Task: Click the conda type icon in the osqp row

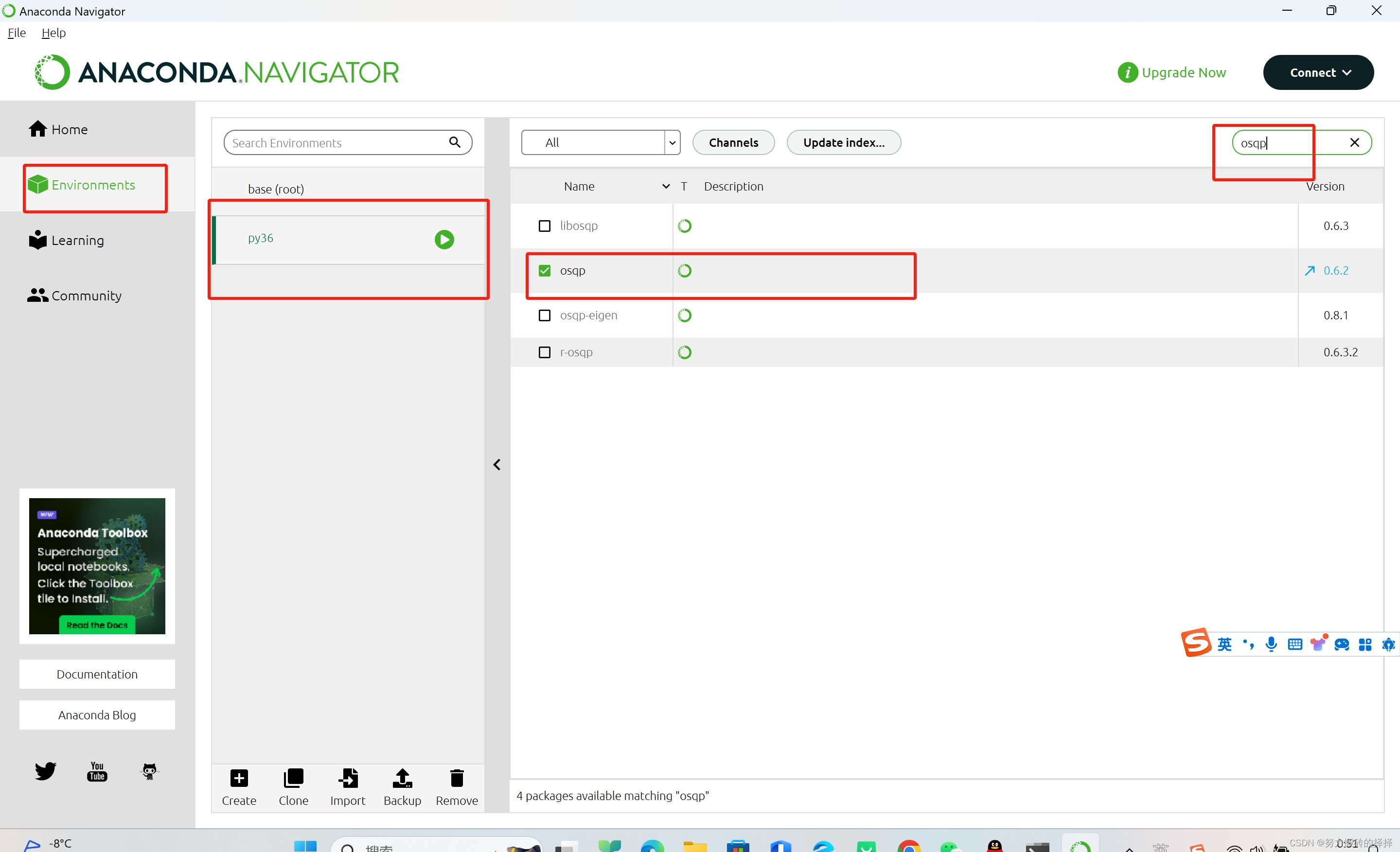Action: (685, 271)
